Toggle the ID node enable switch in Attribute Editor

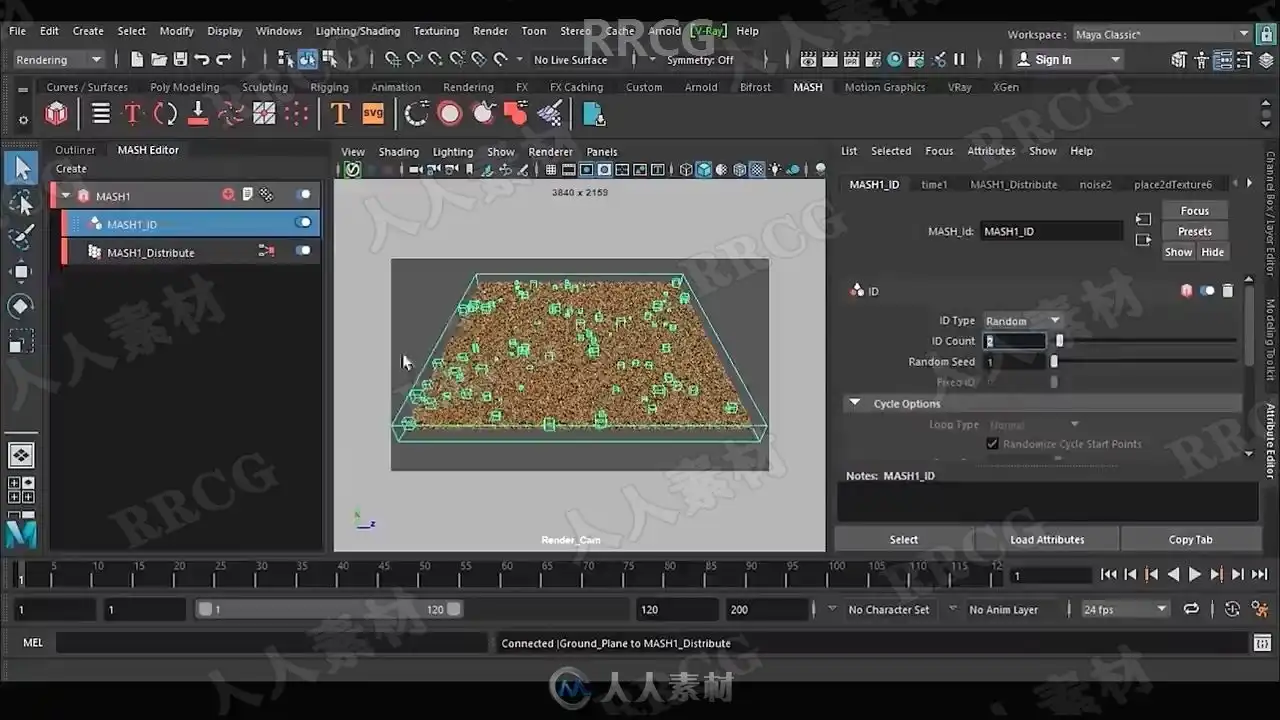pos(1207,291)
